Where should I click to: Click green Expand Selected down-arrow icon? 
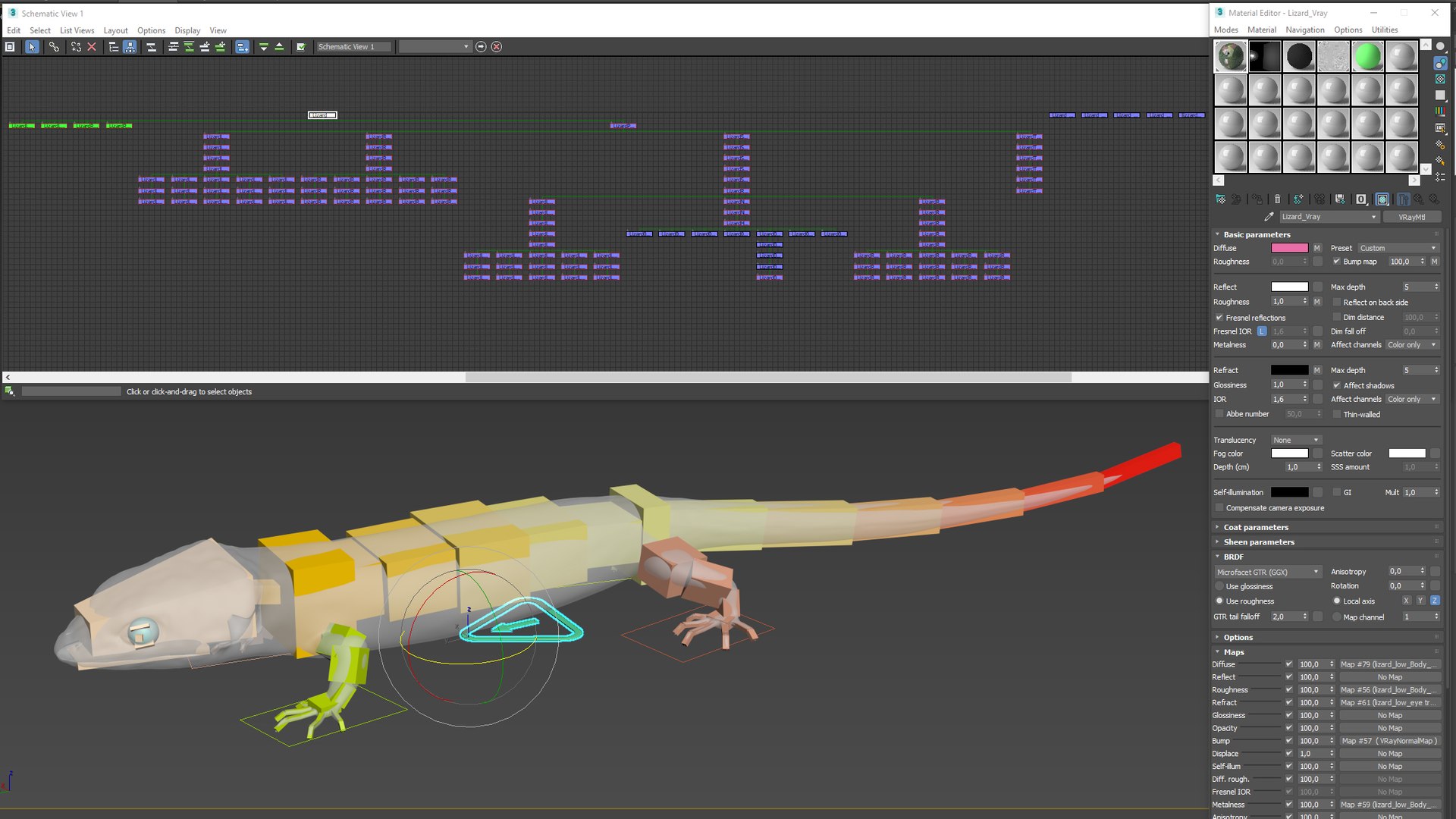pos(264,47)
